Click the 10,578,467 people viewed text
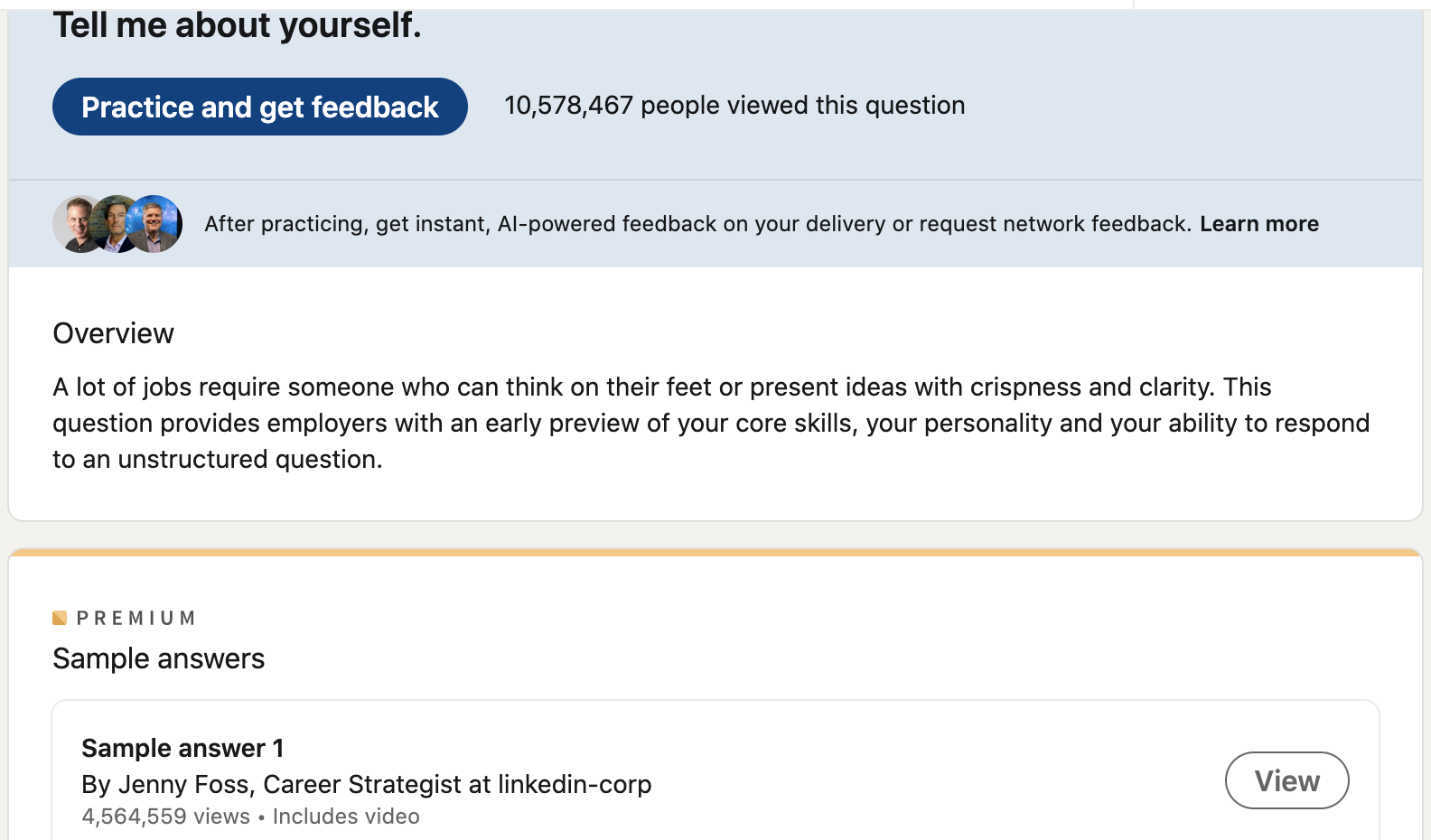 734,106
